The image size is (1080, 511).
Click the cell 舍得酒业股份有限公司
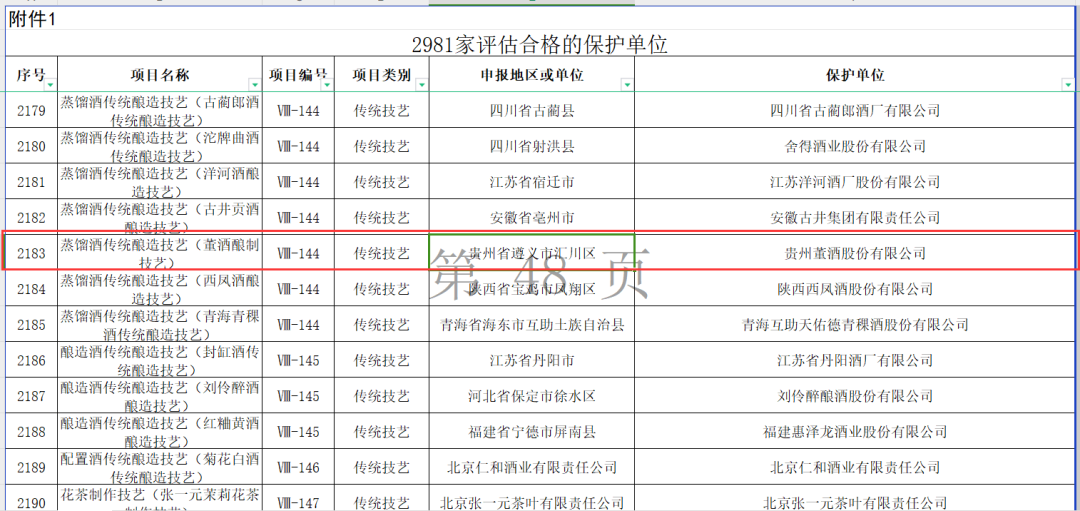pos(854,146)
